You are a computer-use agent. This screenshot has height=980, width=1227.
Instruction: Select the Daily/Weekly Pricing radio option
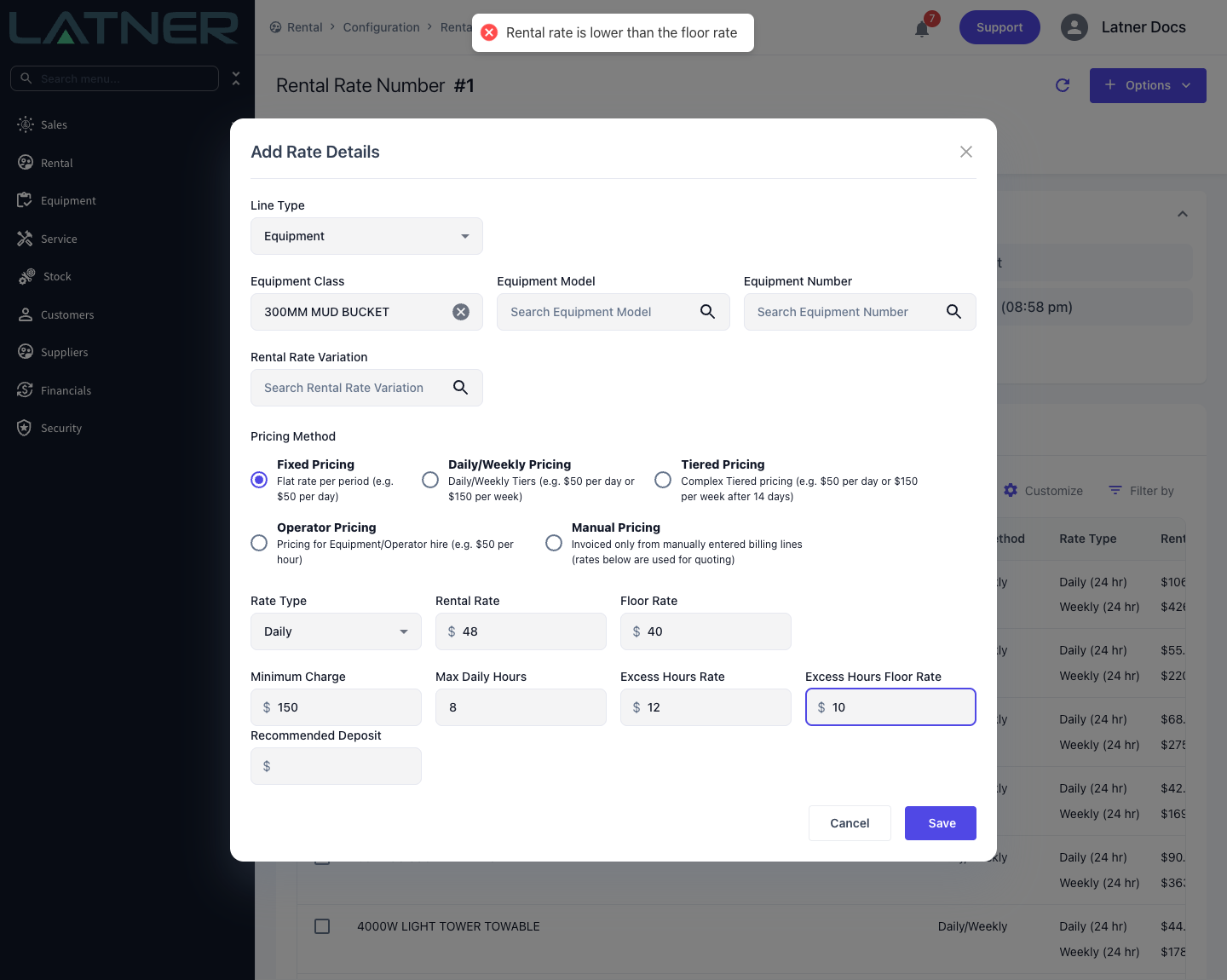tap(430, 480)
